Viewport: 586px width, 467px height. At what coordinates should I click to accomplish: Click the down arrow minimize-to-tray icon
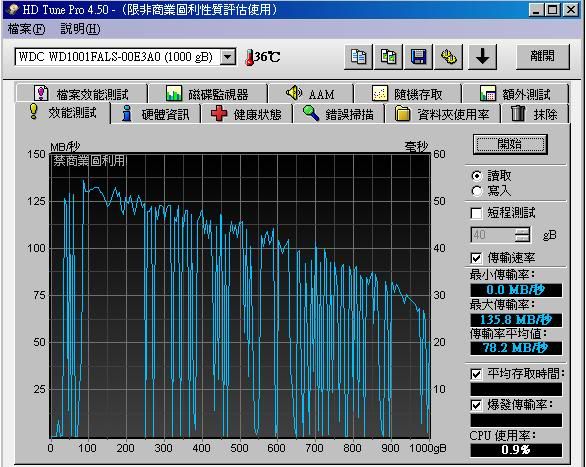click(x=482, y=57)
